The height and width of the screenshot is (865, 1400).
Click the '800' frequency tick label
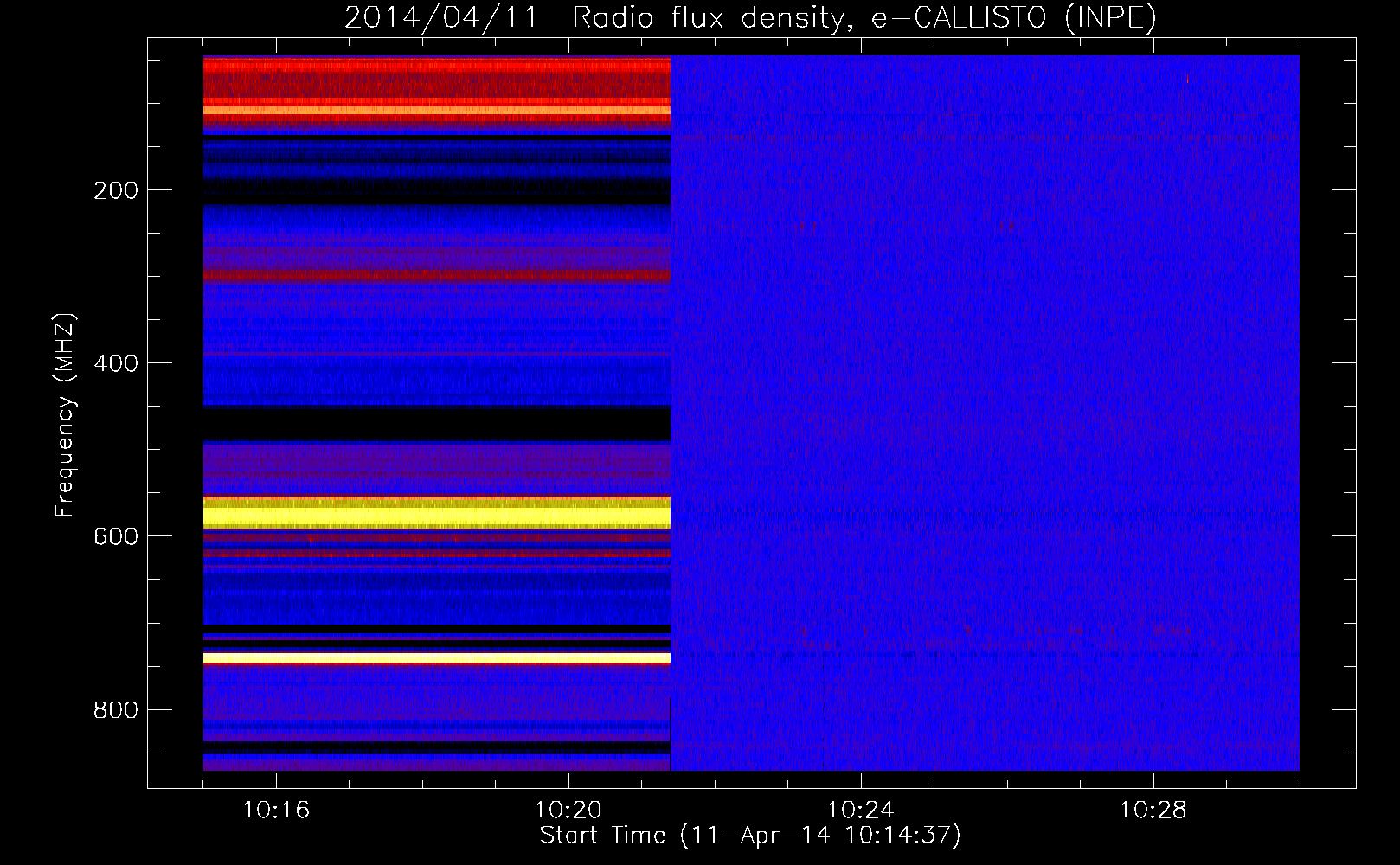click(x=116, y=710)
